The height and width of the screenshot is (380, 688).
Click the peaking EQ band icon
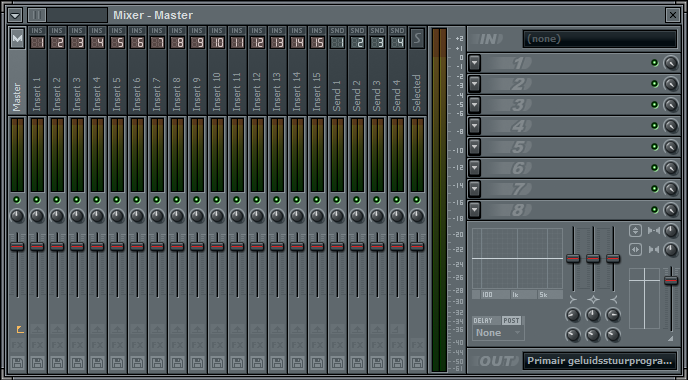pyautogui.click(x=593, y=300)
